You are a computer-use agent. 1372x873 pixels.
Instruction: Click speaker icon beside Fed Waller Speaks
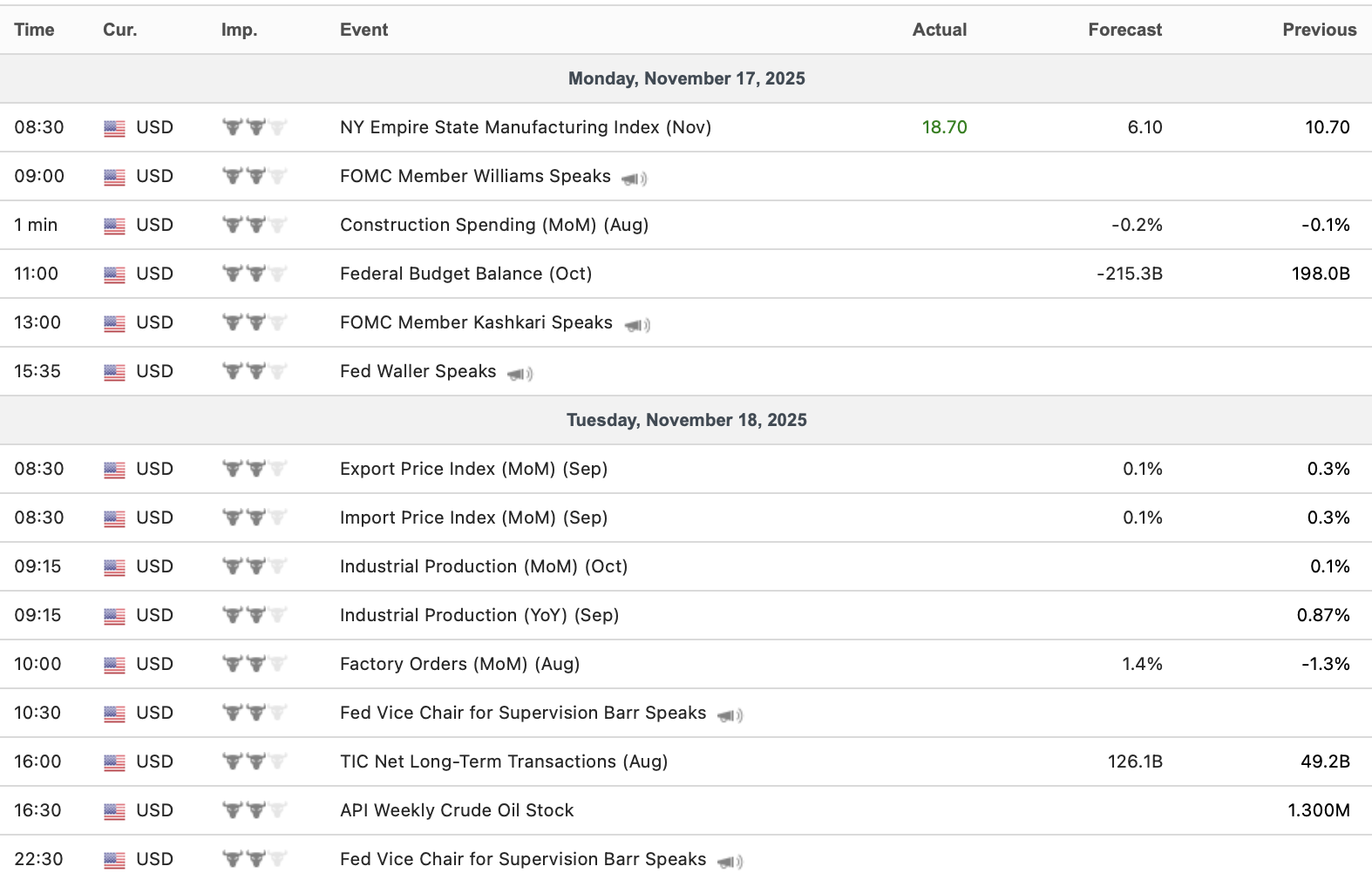click(x=520, y=374)
